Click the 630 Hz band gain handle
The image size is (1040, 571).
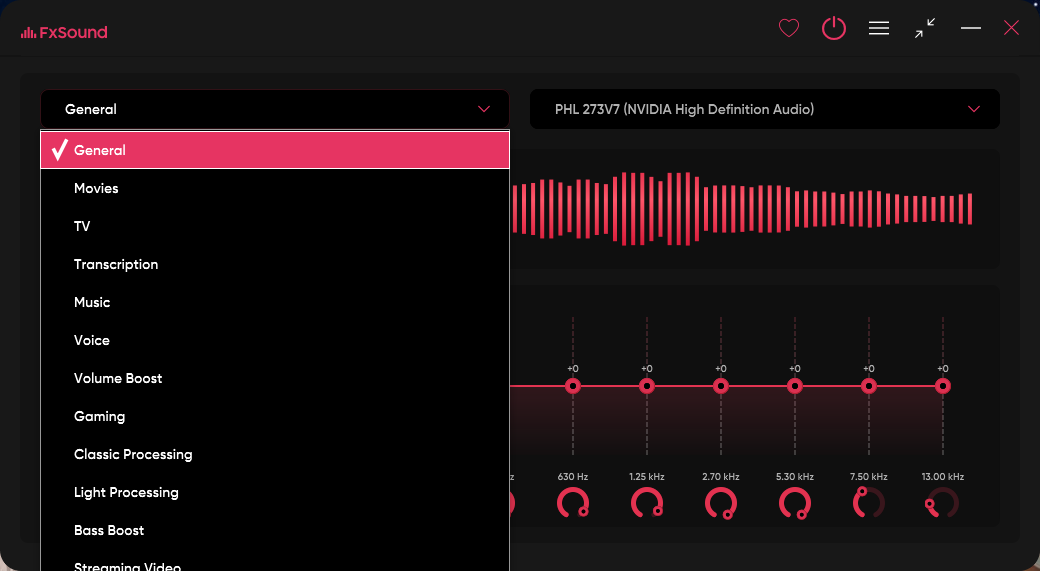[573, 386]
